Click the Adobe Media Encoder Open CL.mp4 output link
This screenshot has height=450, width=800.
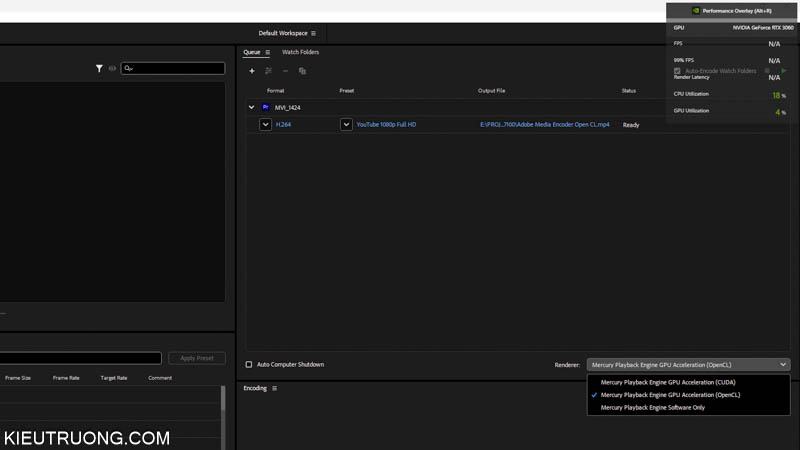pos(544,124)
